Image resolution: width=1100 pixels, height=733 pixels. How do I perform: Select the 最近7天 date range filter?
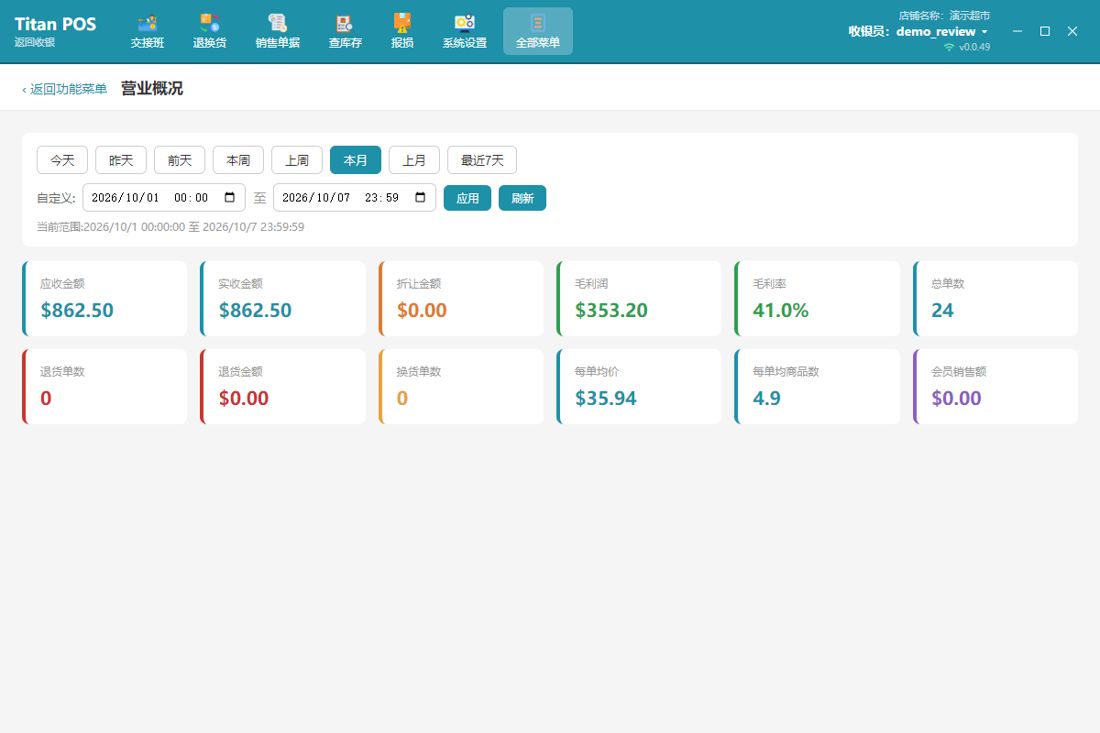(x=482, y=160)
